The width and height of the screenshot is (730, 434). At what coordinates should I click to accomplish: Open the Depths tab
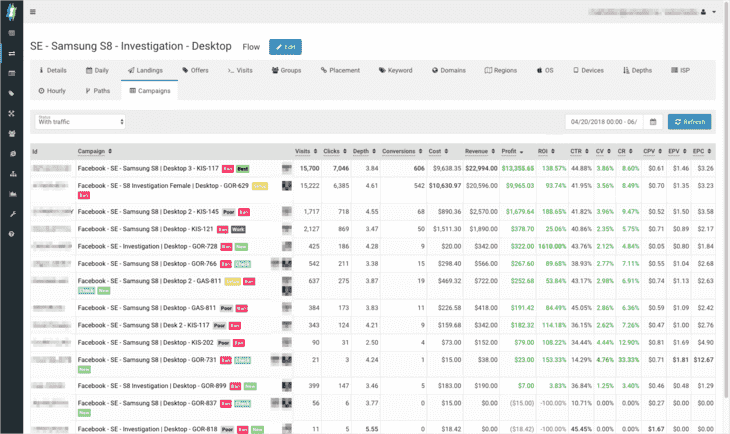pos(637,70)
